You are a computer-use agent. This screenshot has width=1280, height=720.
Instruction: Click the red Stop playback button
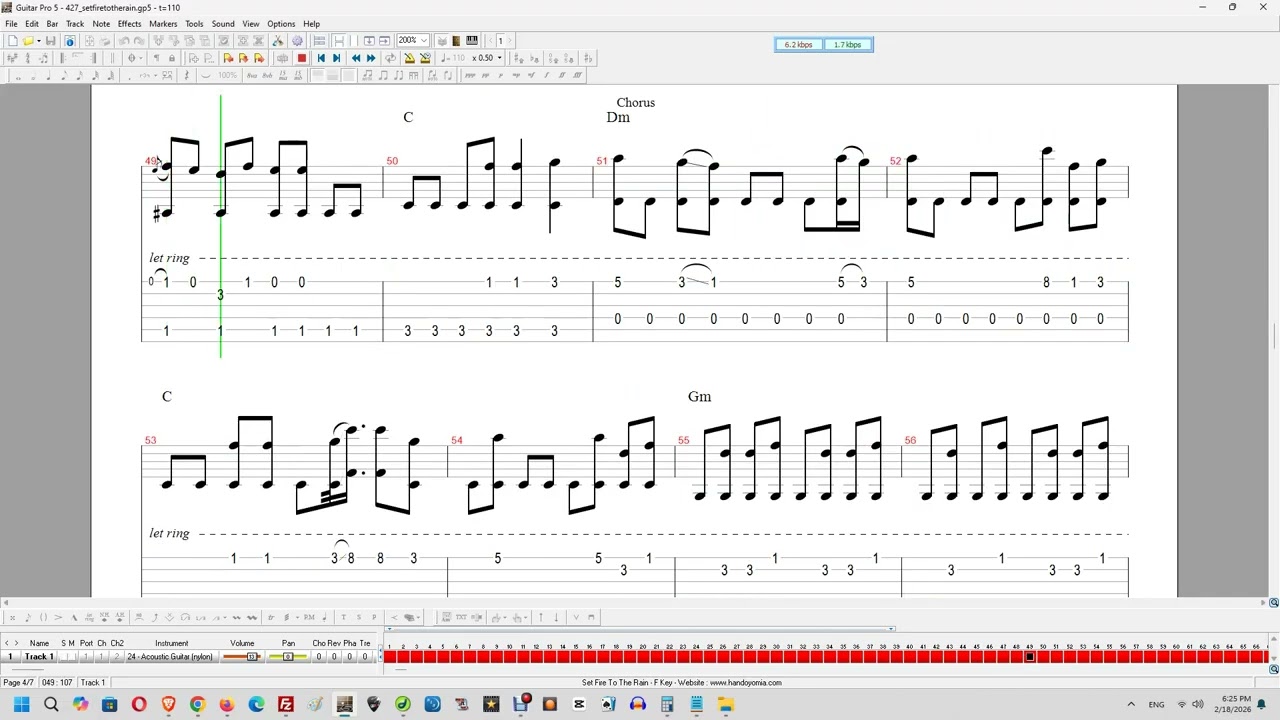coord(301,58)
